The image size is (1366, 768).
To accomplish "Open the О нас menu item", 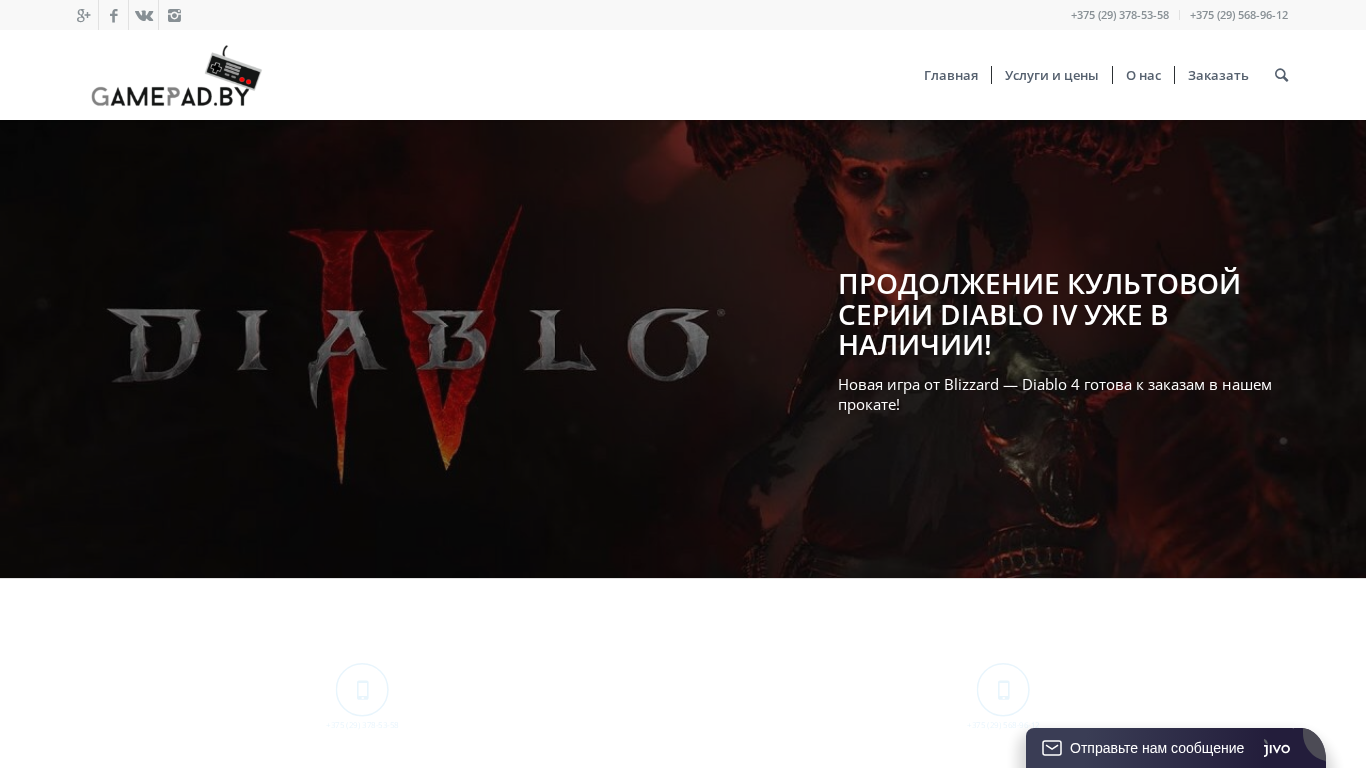I will pyautogui.click(x=1143, y=75).
